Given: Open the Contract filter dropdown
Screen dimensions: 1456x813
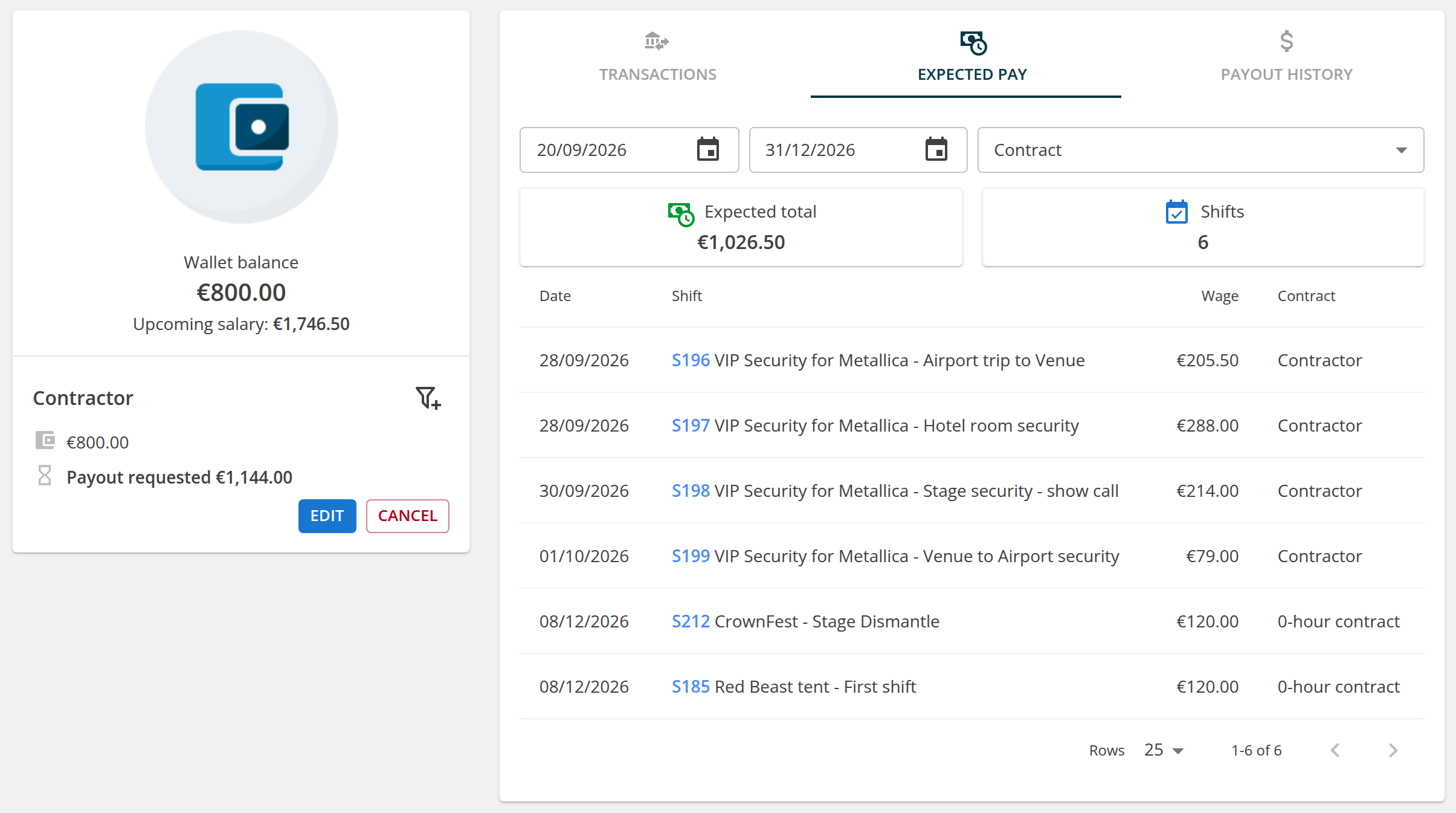Looking at the screenshot, I should (x=1200, y=150).
